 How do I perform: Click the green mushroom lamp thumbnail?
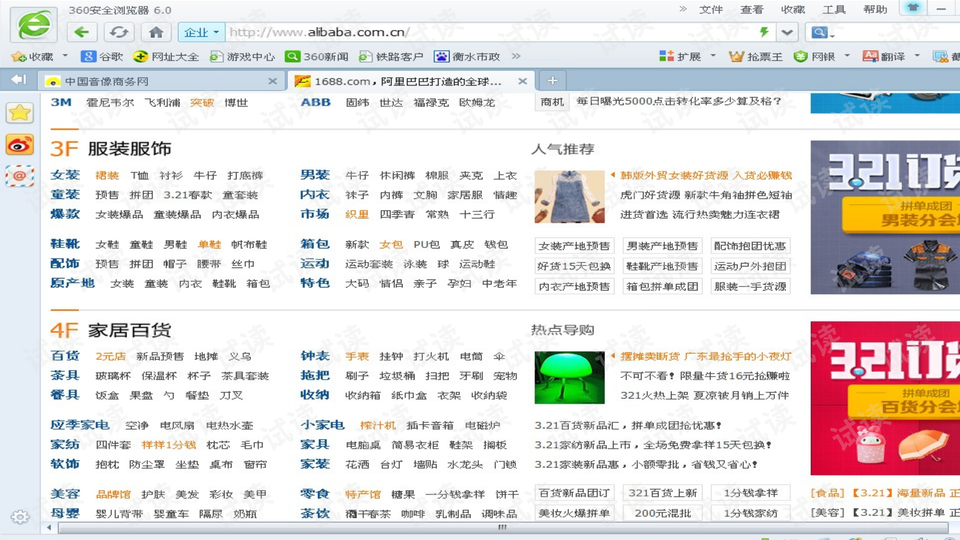pos(569,375)
